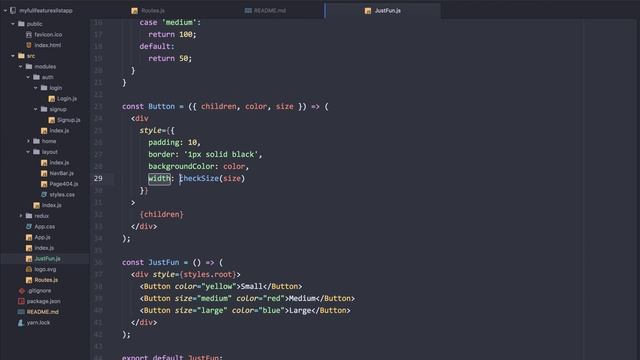Collapse the login folder arrow
Image resolution: width=640 pixels, height=360 pixels.
point(36,88)
